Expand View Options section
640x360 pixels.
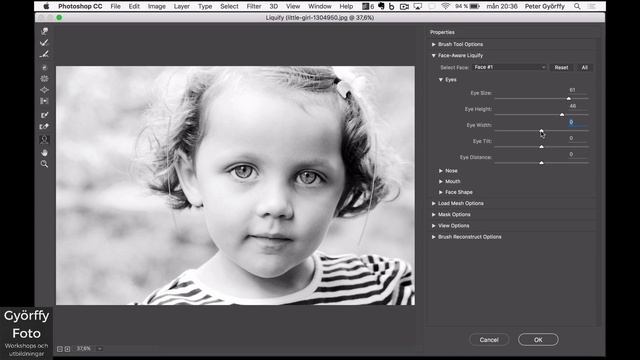tap(433, 226)
